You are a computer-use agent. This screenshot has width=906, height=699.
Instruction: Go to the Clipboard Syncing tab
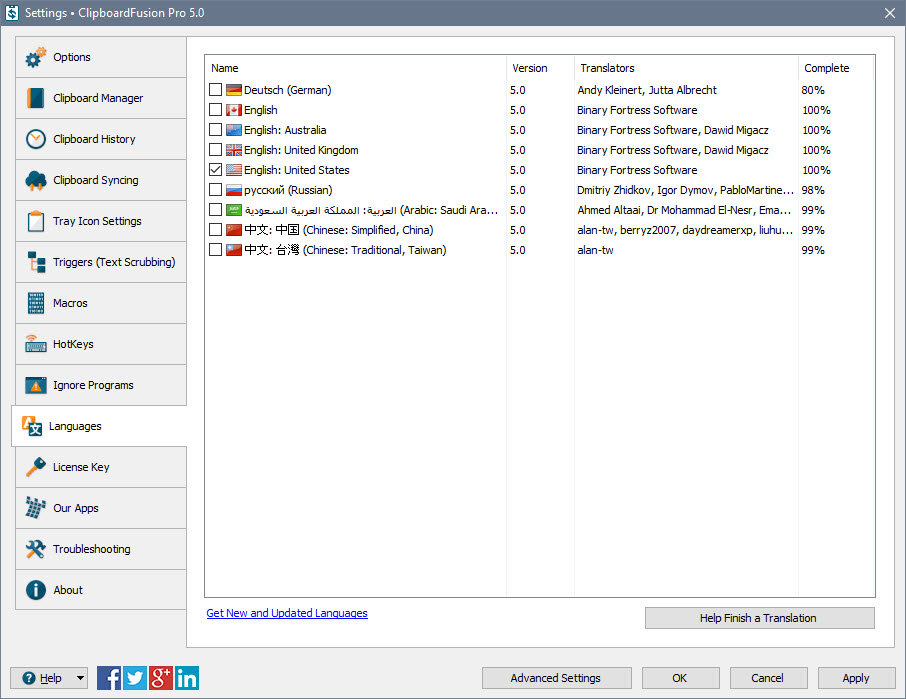(101, 180)
